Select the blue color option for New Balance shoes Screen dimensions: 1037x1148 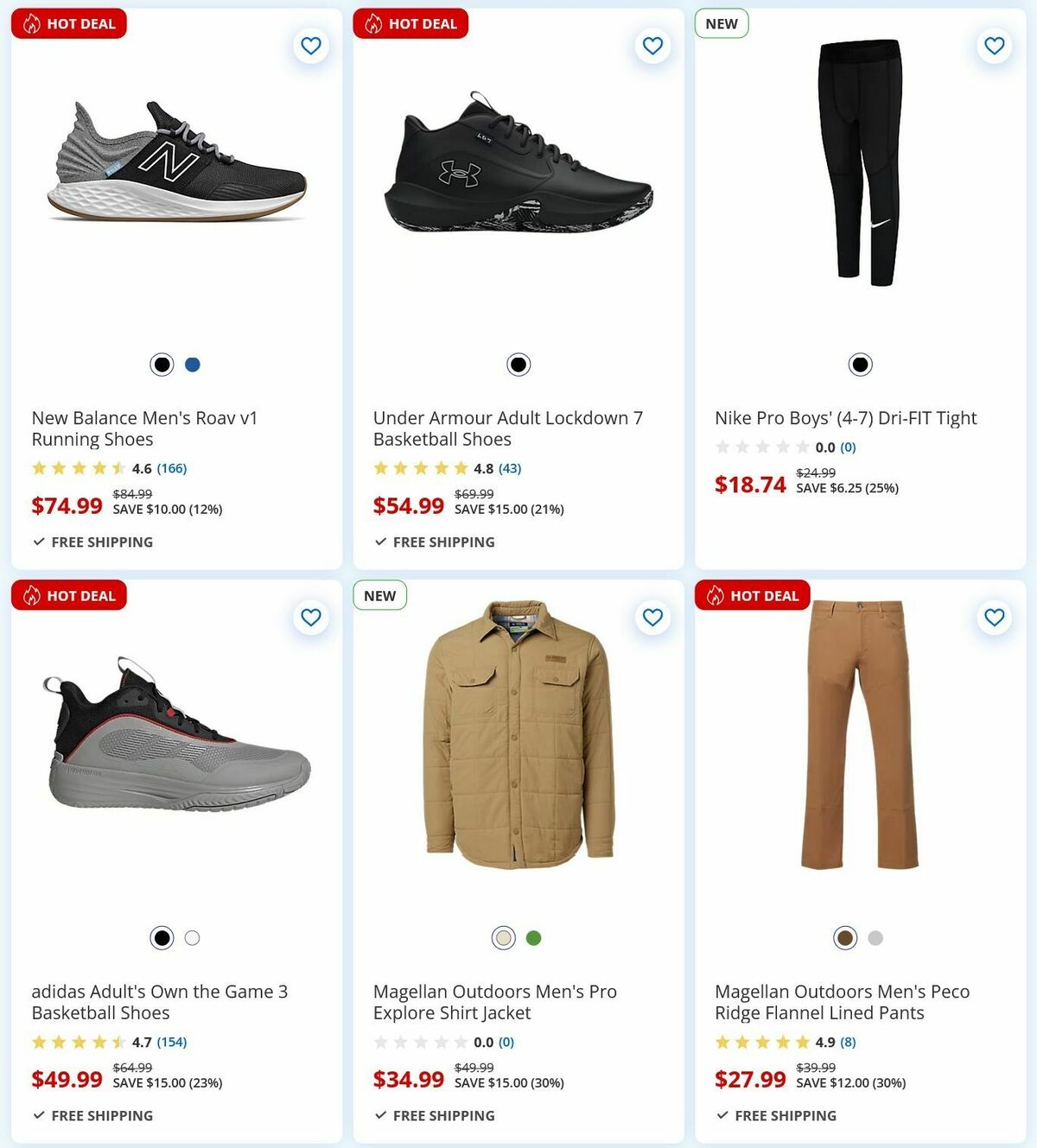(192, 365)
